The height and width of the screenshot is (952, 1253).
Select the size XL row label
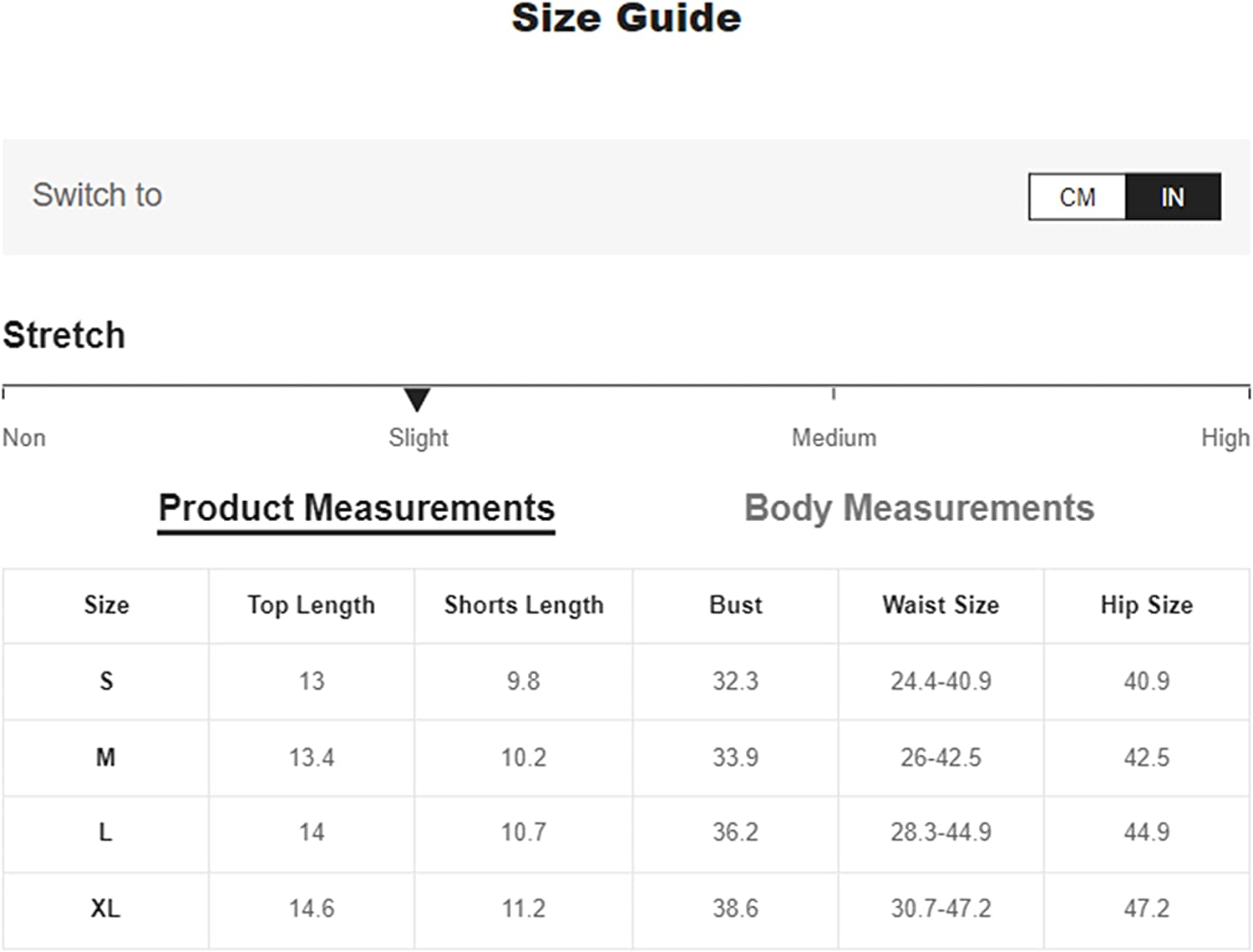coord(105,908)
